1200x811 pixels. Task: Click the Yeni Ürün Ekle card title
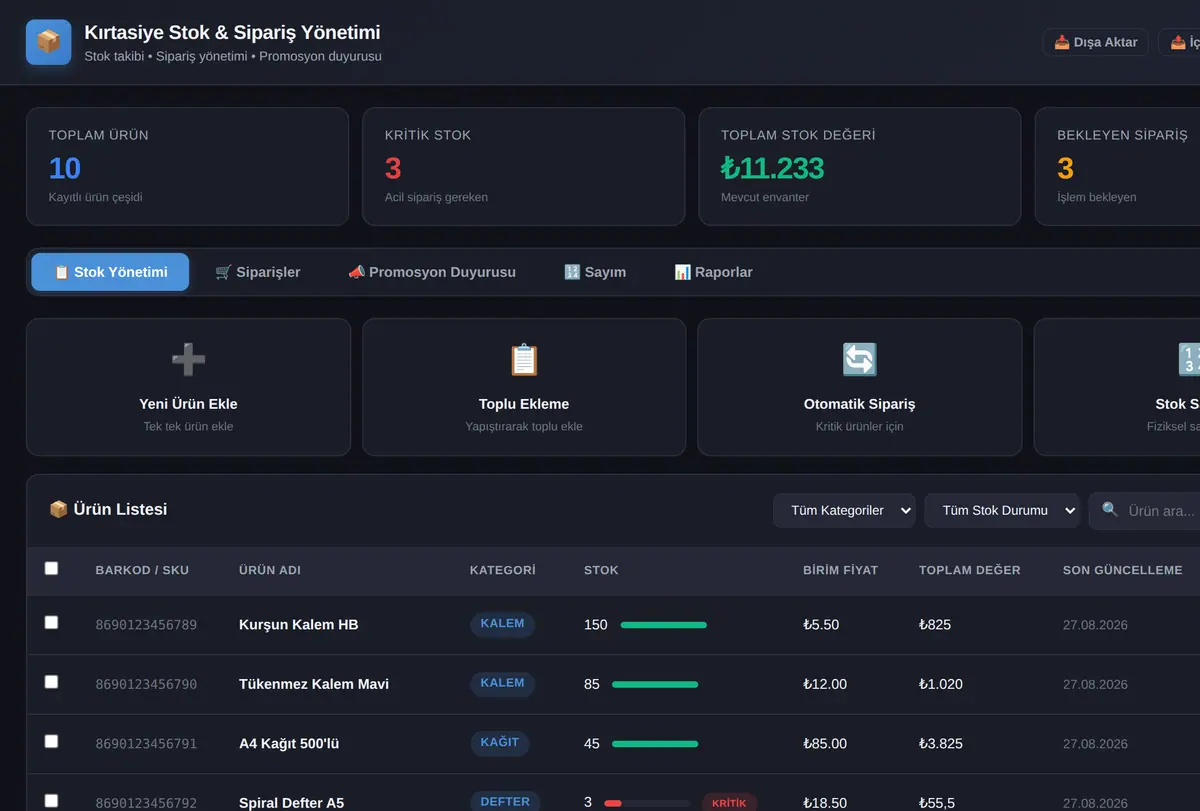click(188, 404)
